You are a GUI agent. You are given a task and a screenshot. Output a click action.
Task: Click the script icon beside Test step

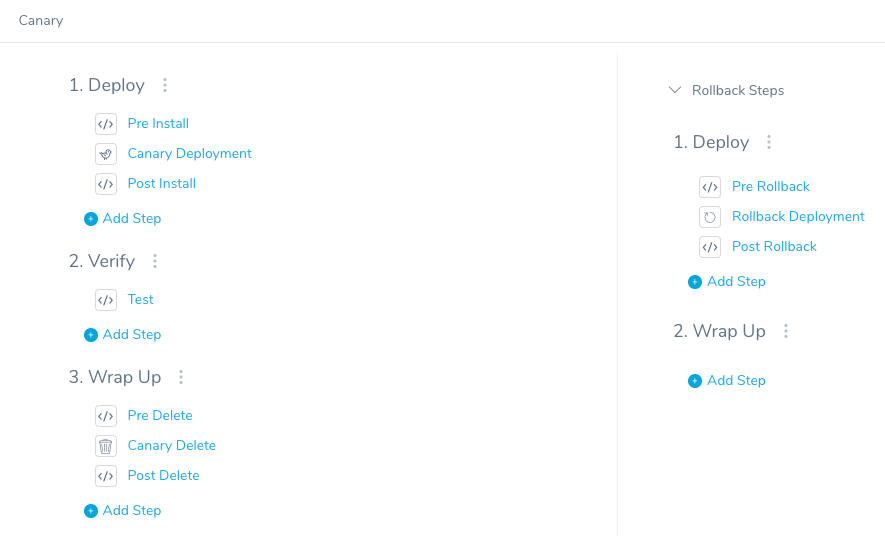[106, 300]
